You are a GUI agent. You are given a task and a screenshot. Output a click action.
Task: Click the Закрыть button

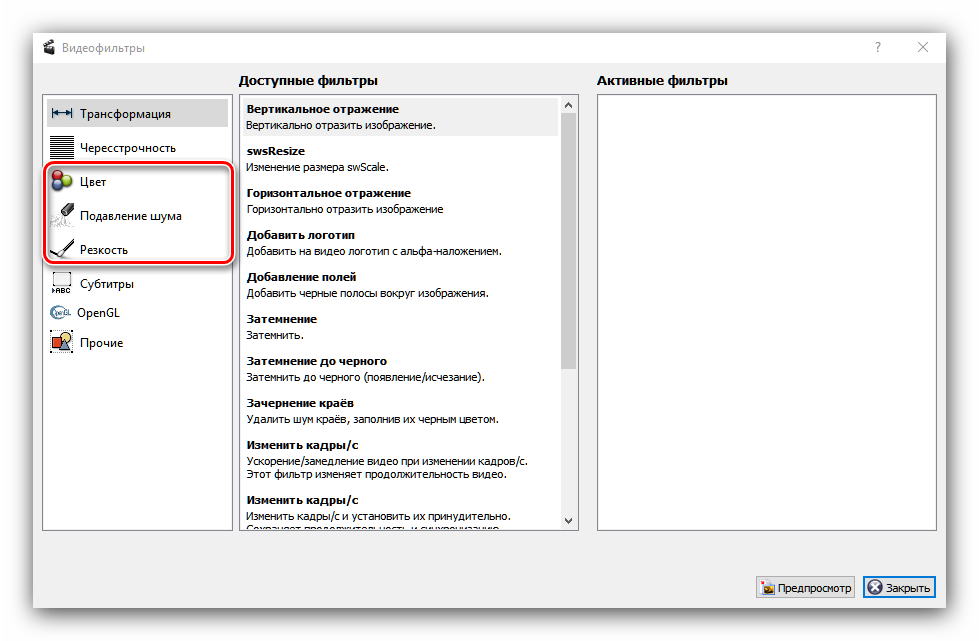tap(899, 587)
